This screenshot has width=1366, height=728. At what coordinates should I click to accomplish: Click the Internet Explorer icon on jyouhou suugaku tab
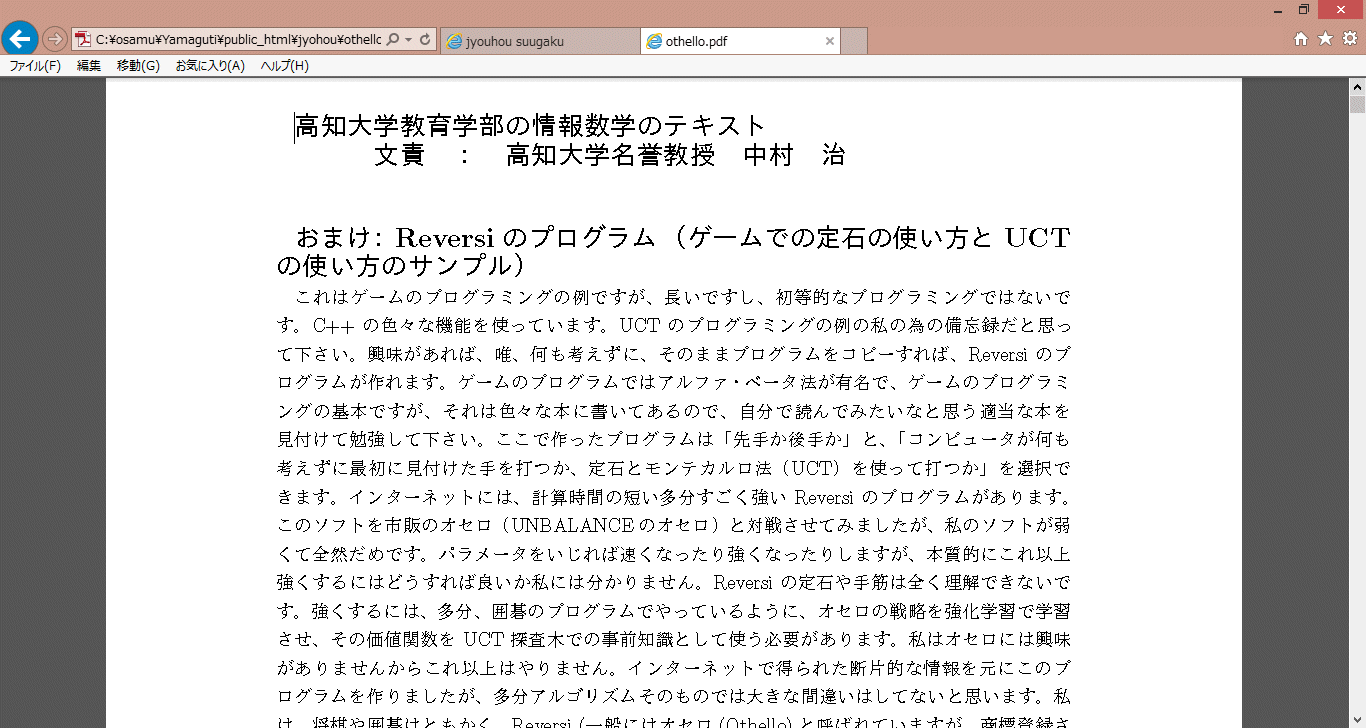[454, 41]
